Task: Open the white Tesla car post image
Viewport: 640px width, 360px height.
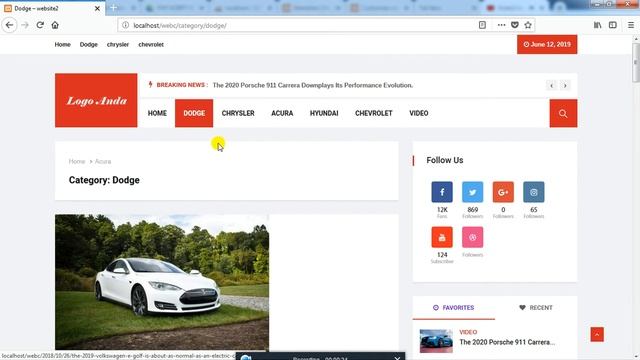Action: pyautogui.click(x=162, y=282)
